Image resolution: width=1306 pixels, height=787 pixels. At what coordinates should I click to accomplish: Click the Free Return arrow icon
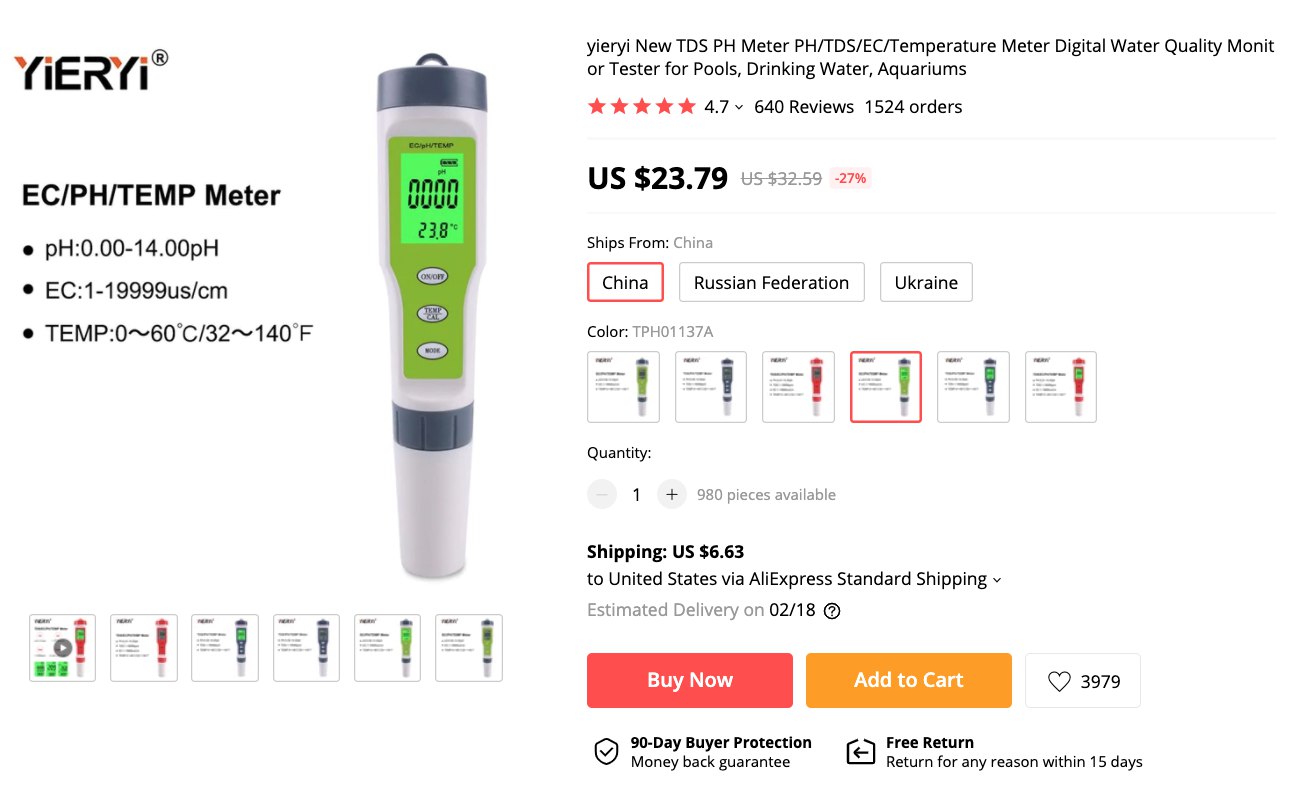click(861, 752)
